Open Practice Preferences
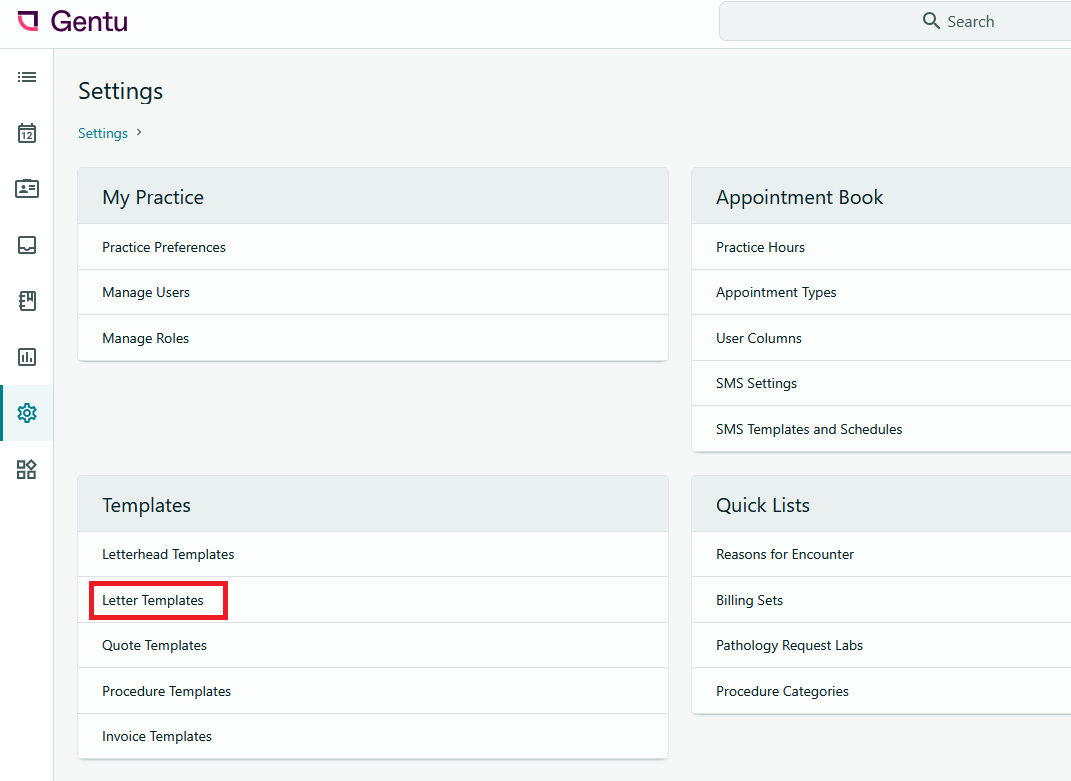The height and width of the screenshot is (781, 1071). point(164,247)
